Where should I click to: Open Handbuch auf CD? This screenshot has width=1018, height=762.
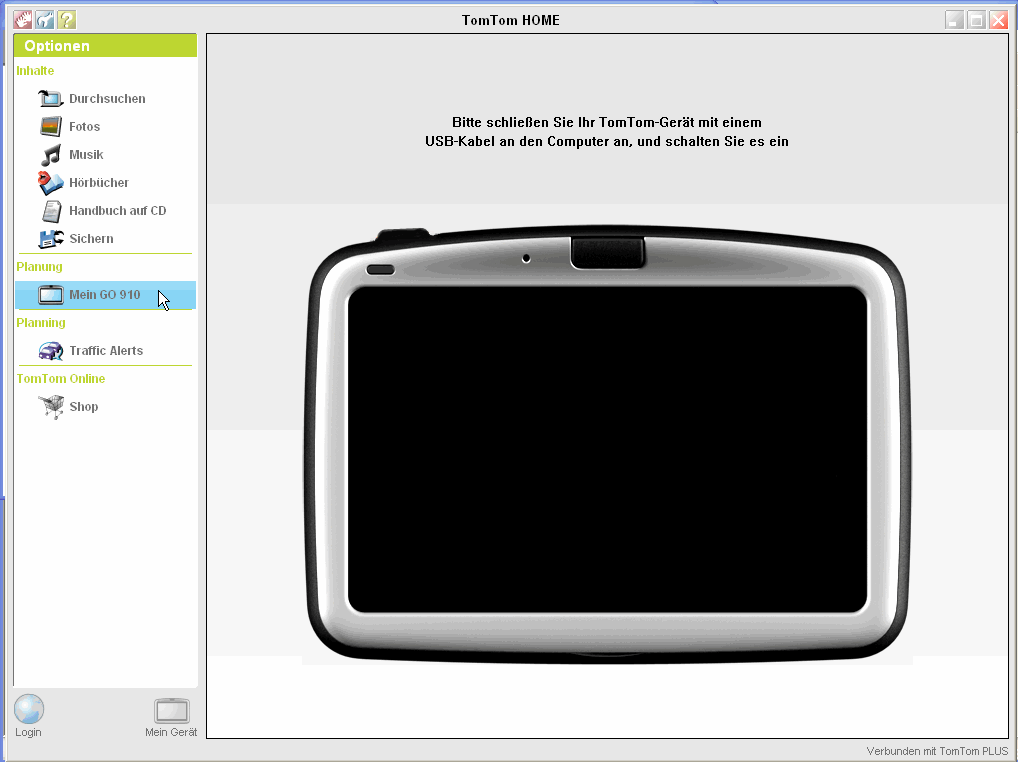pos(116,211)
